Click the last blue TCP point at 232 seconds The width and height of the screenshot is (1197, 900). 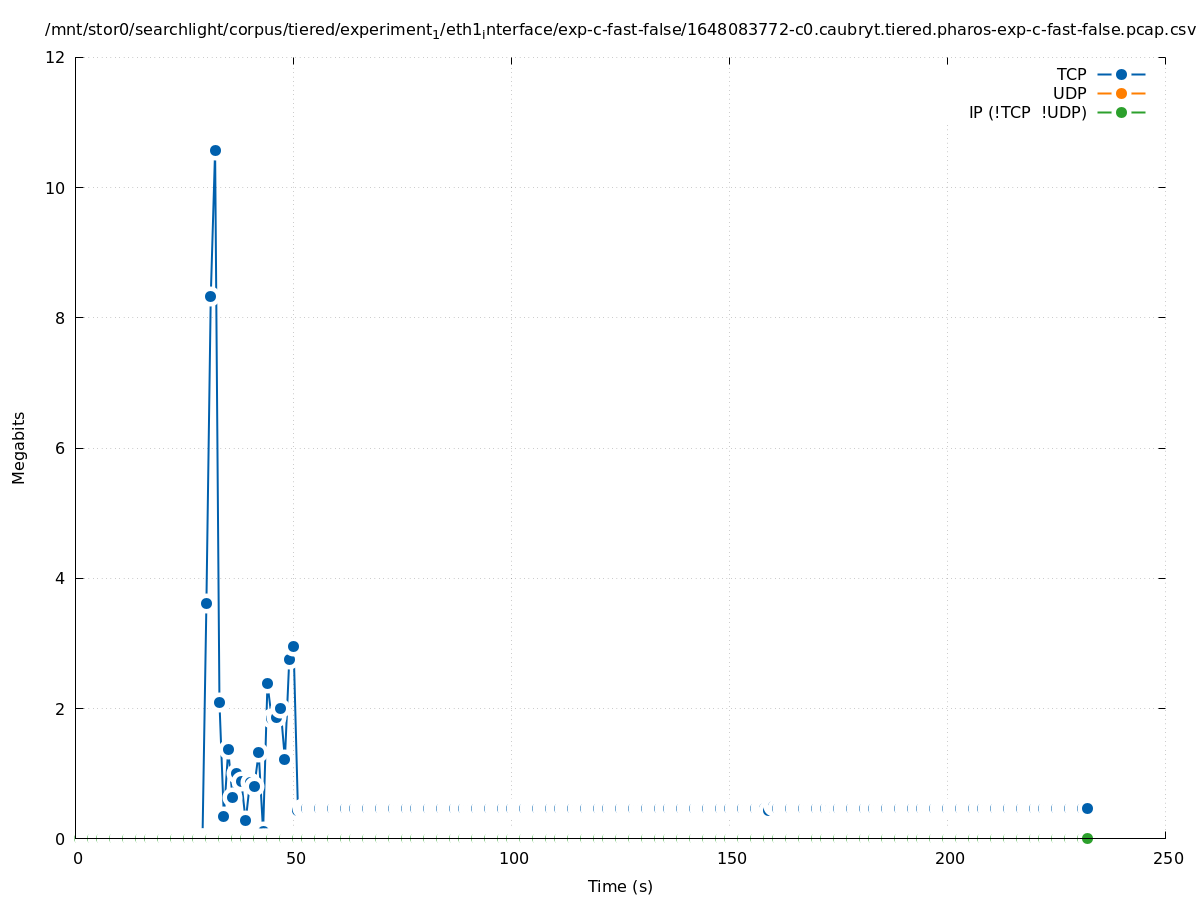point(1087,808)
